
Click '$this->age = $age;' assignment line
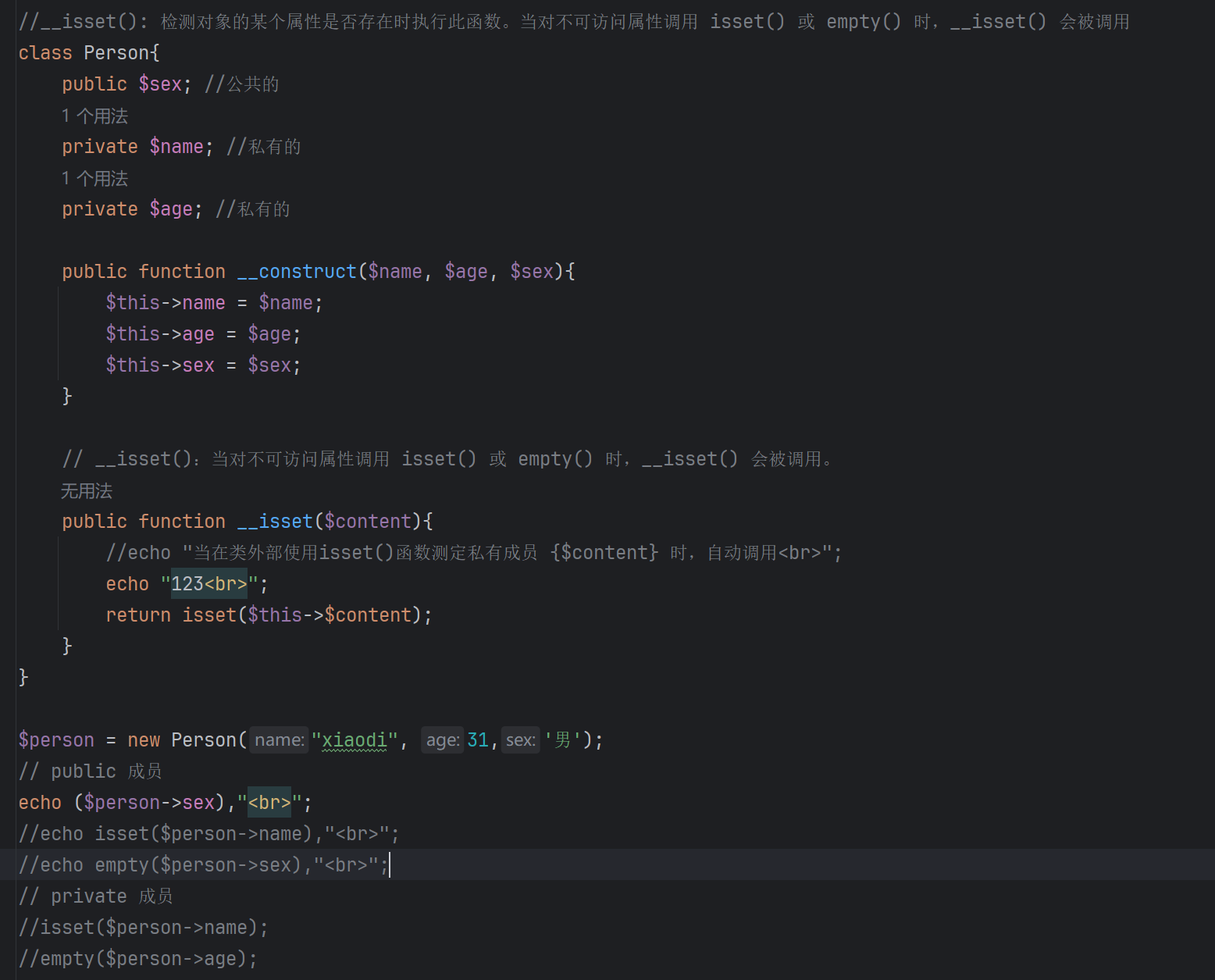pyautogui.click(x=203, y=333)
